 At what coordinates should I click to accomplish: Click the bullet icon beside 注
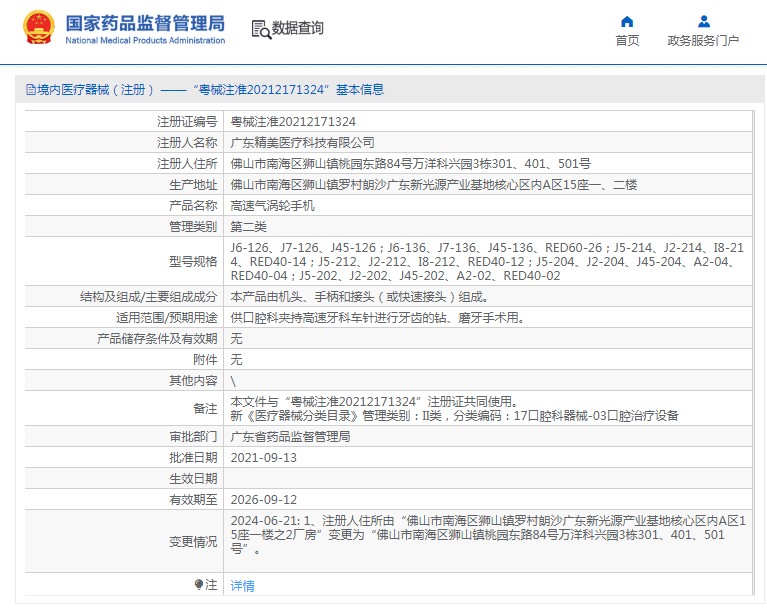coord(199,584)
